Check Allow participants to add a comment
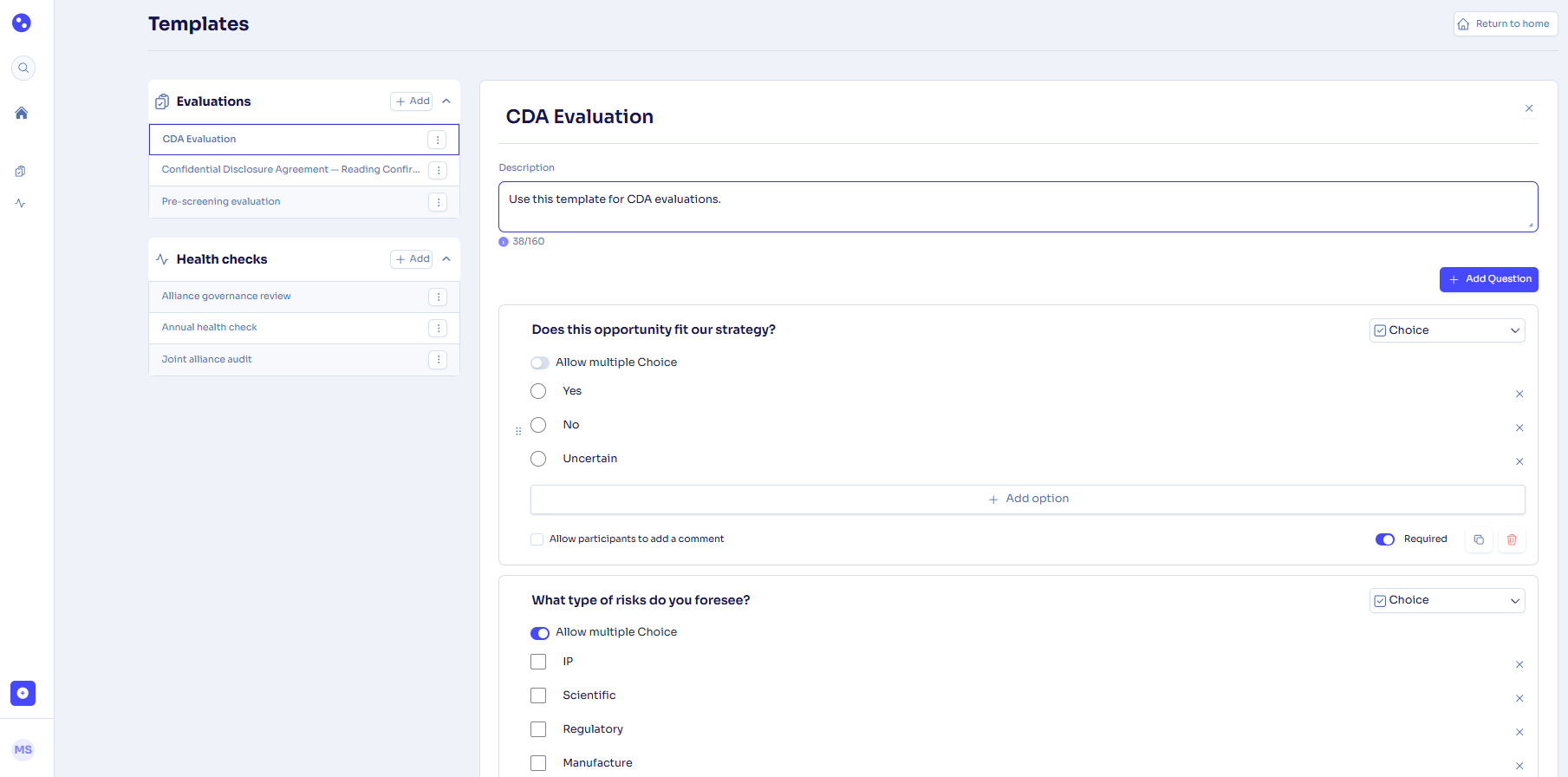The width and height of the screenshot is (1568, 777). pos(537,539)
